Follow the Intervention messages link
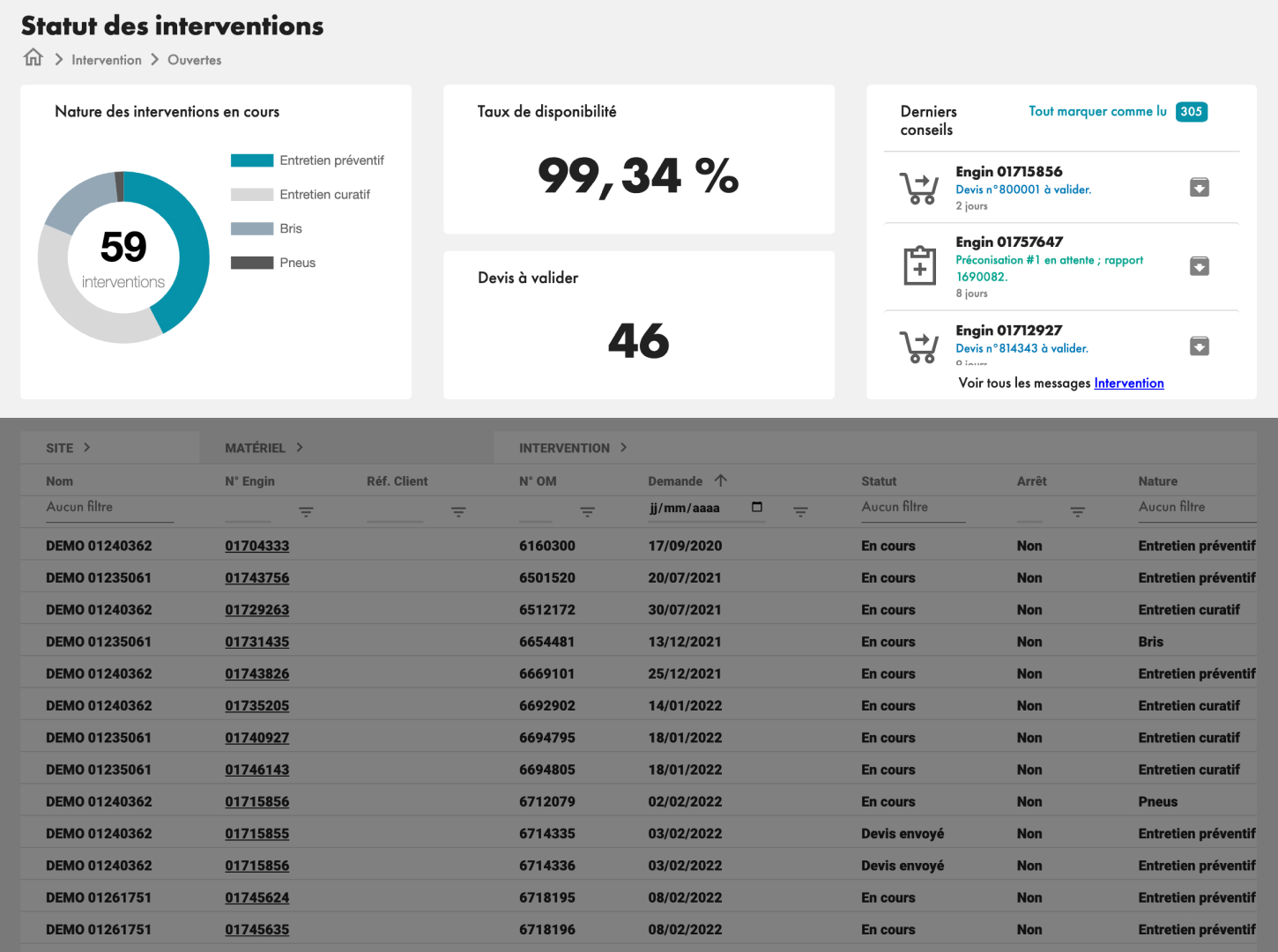1278x952 pixels. tap(1129, 383)
